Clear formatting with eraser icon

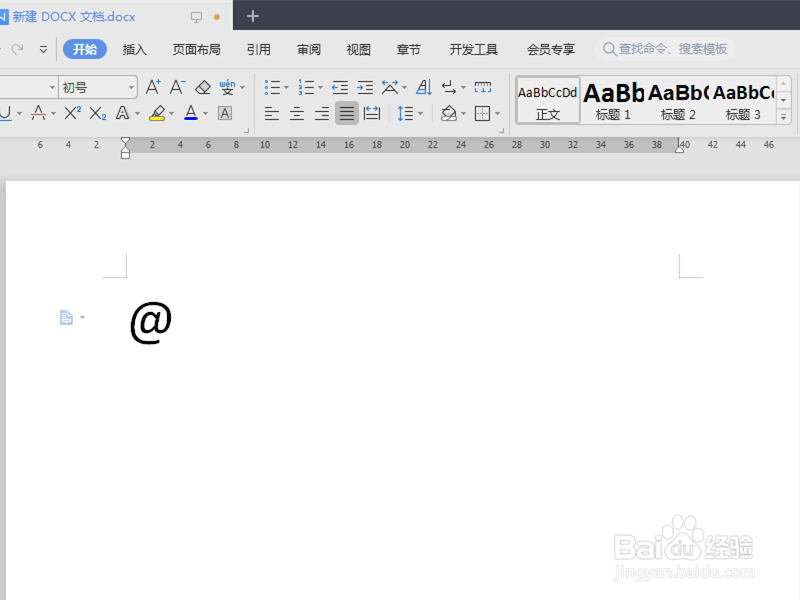tap(203, 87)
